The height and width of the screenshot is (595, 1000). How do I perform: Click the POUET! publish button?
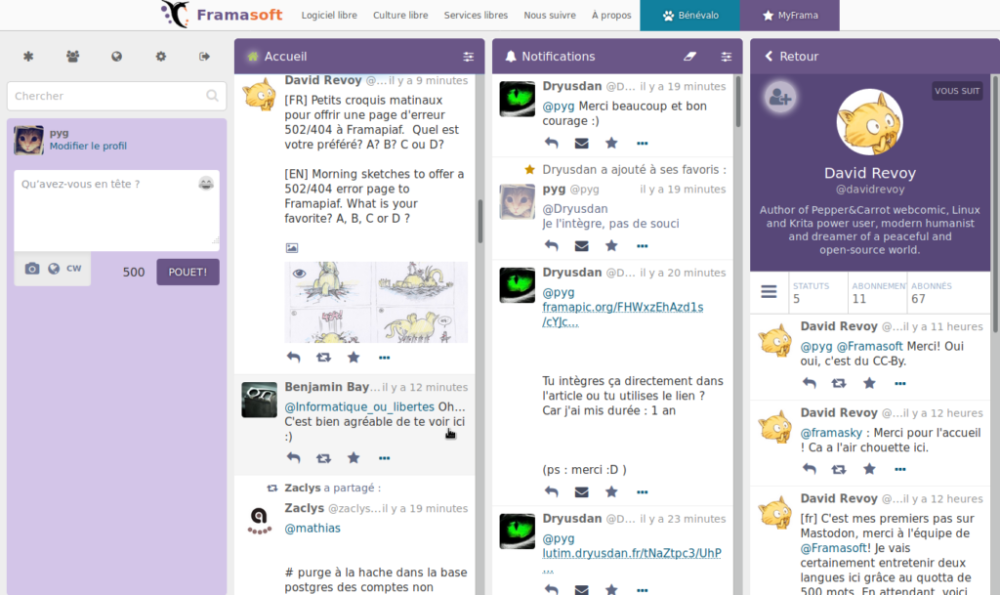(x=188, y=272)
